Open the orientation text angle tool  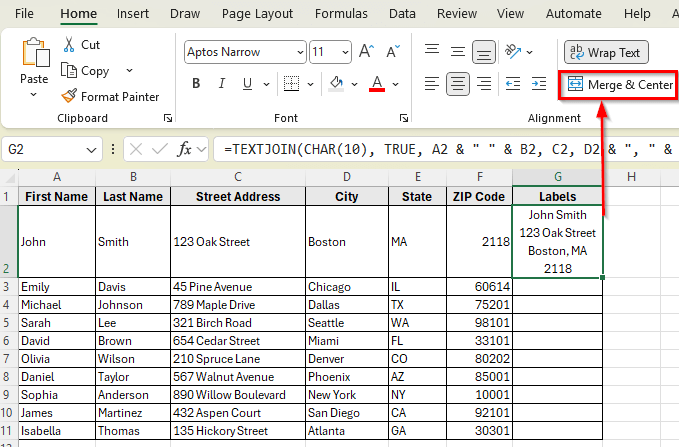point(514,52)
